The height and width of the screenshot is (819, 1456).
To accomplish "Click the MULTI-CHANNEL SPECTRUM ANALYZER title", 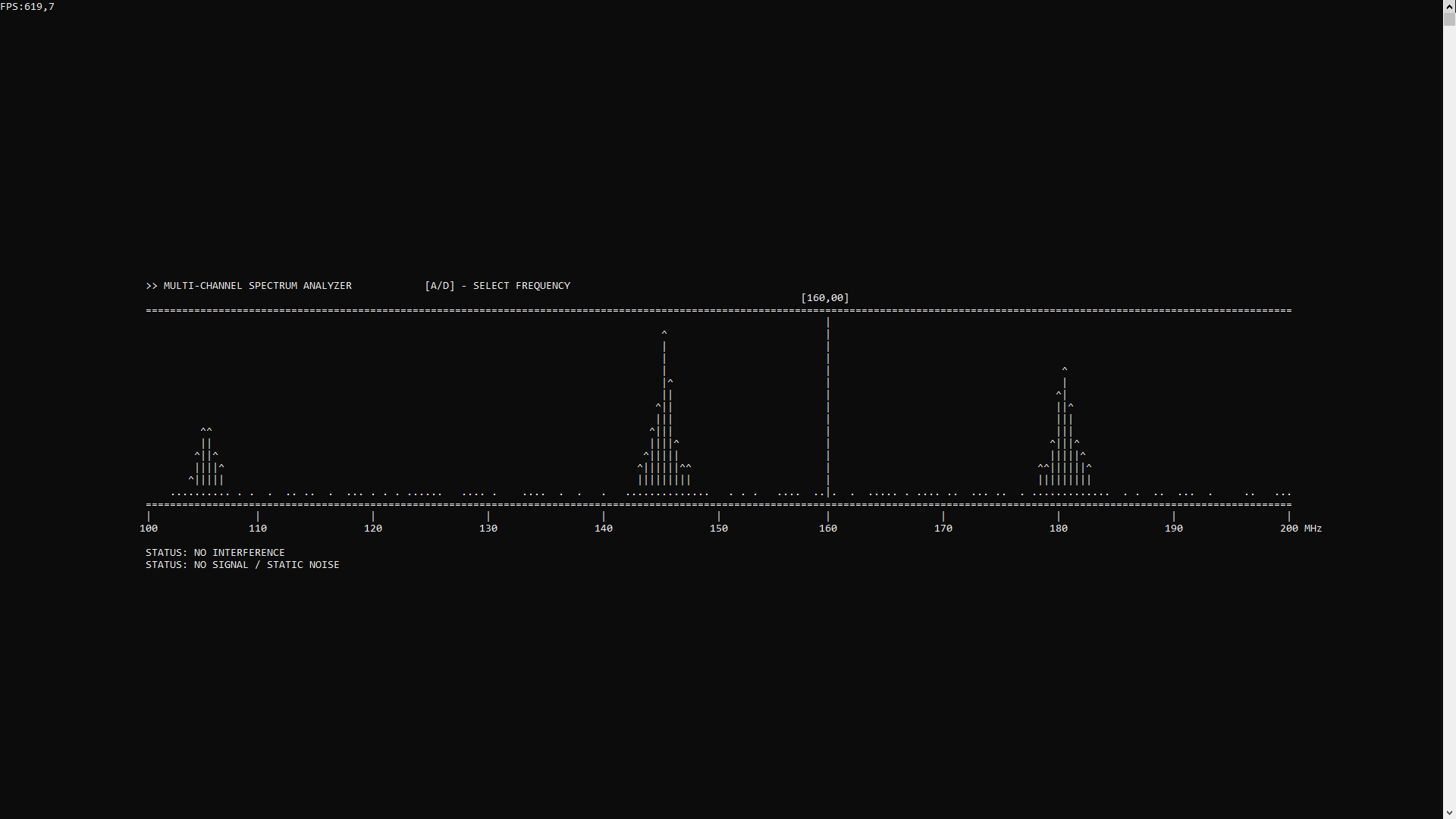I will (257, 286).
